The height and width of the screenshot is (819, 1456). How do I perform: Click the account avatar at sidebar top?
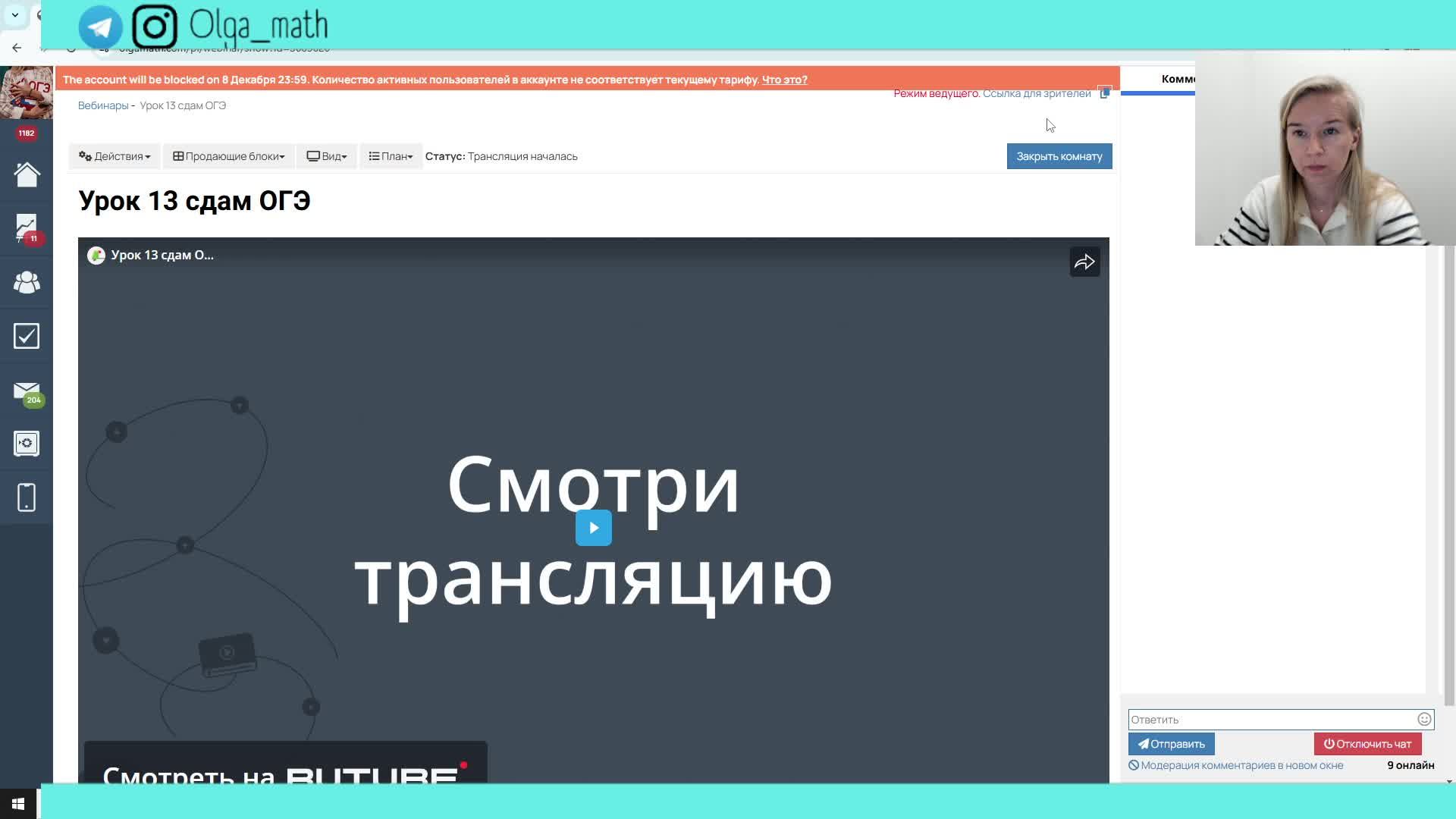click(27, 93)
